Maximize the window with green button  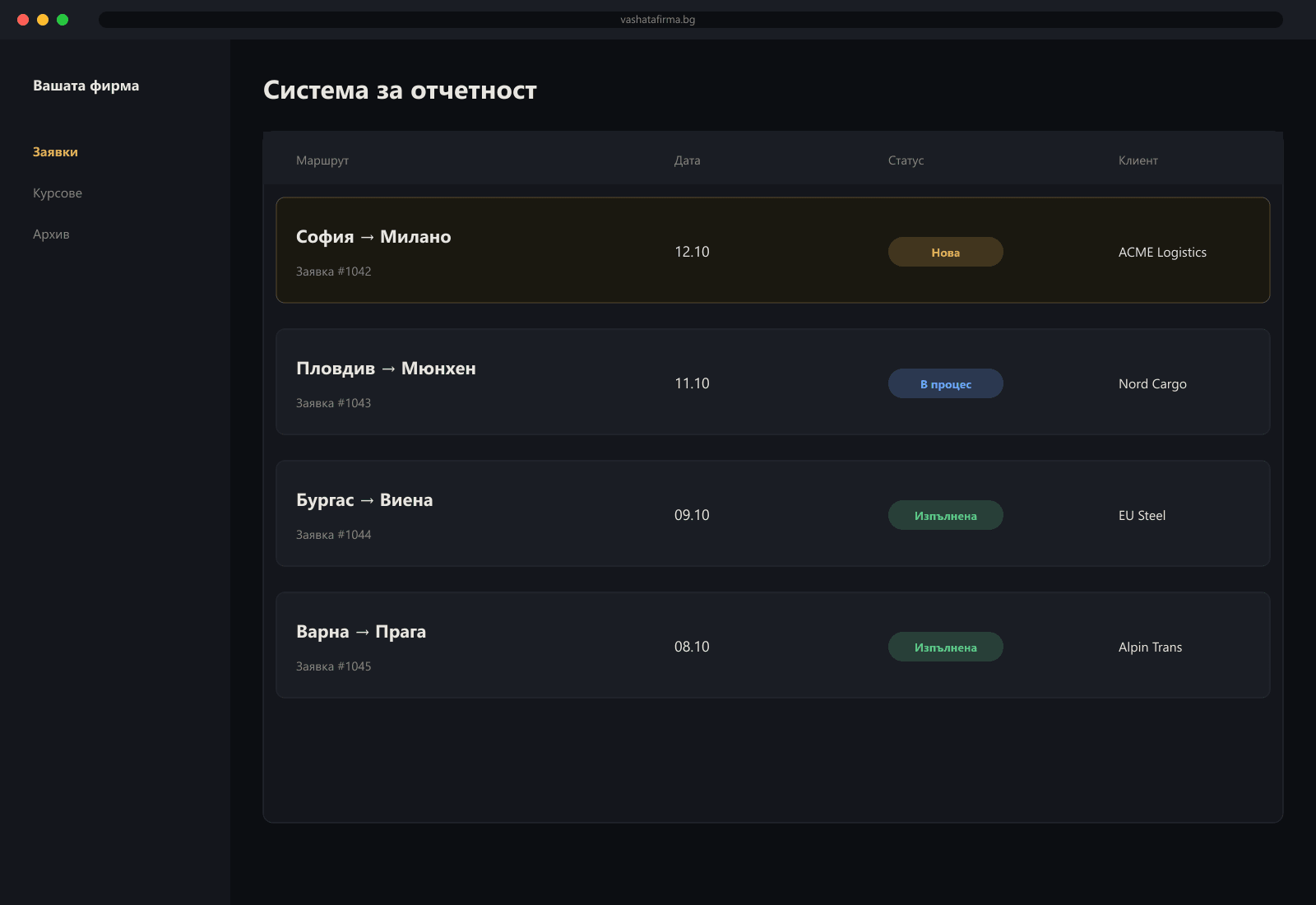(x=63, y=20)
